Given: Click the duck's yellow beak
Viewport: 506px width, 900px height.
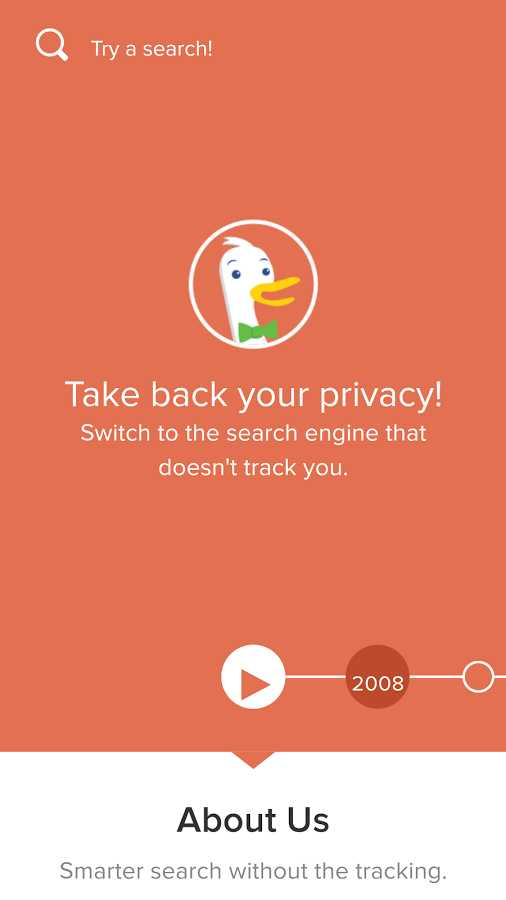Looking at the screenshot, I should click(x=274, y=290).
